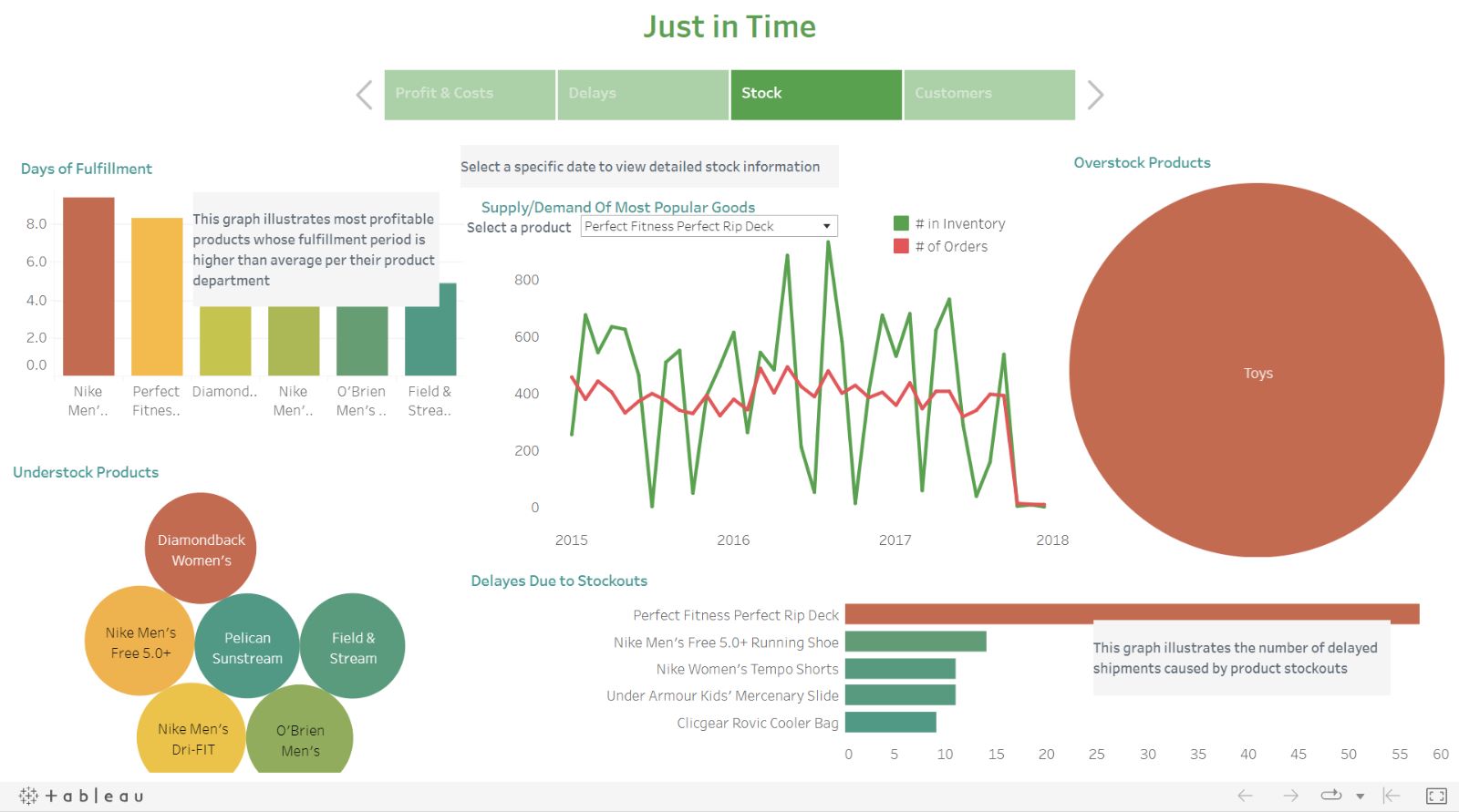
Task: Click the Nike Women's Tempo Shorts bar
Action: (900, 669)
